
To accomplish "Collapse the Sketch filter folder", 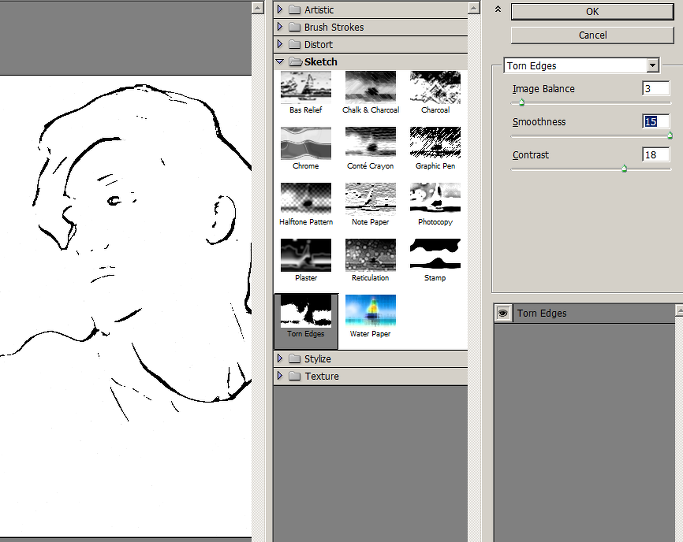I will (280, 62).
